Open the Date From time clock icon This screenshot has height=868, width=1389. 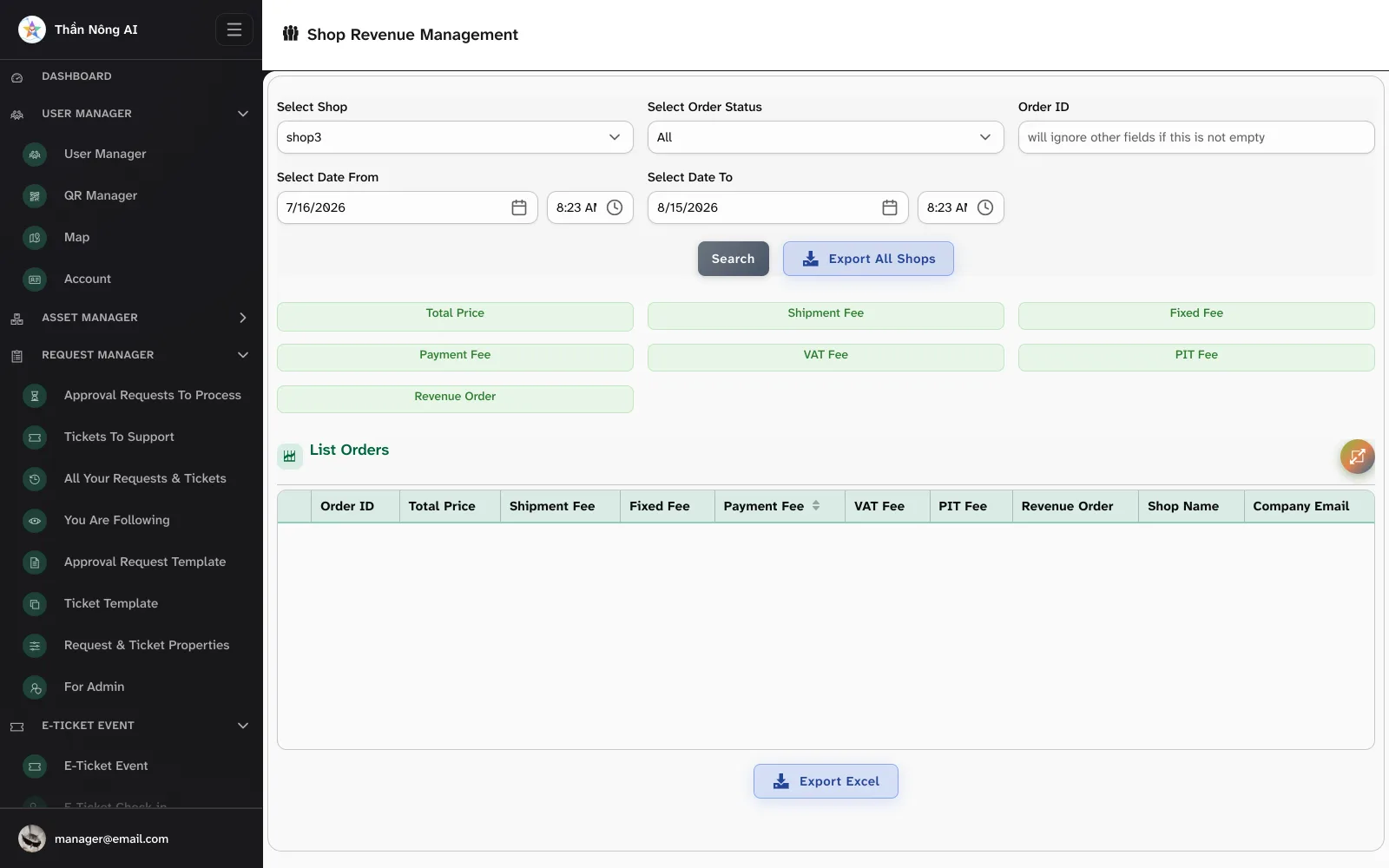[615, 207]
